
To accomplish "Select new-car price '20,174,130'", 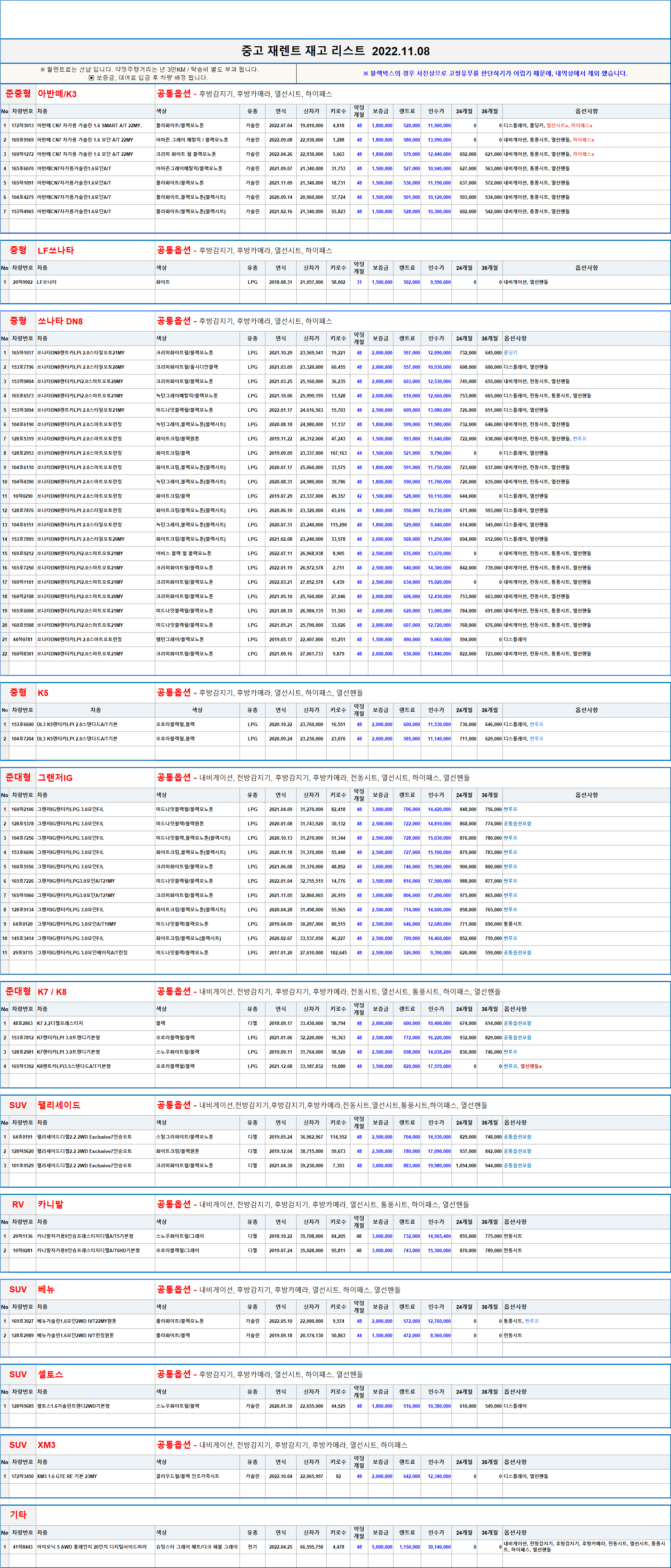I will [x=311, y=1335].
